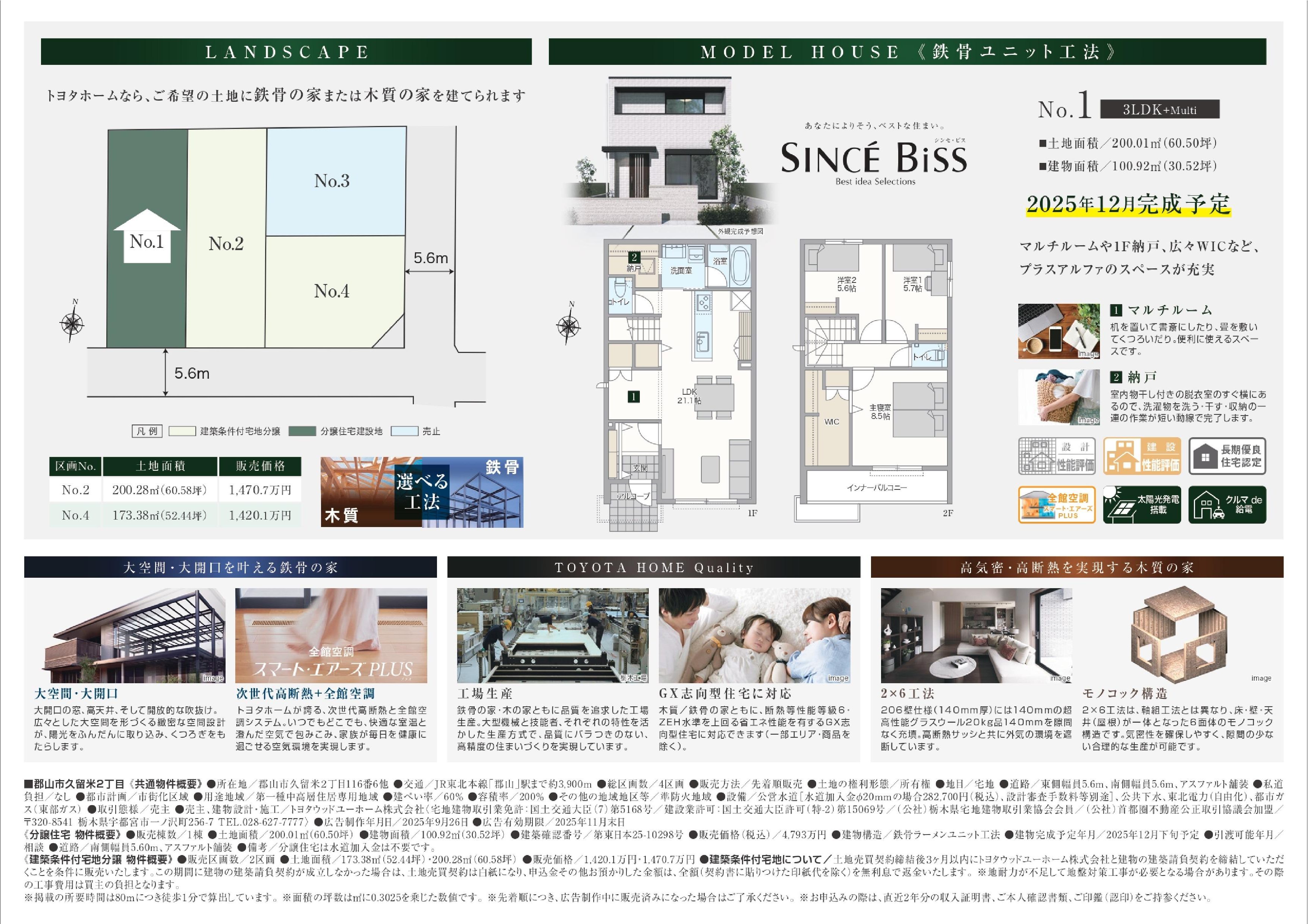Click the light blue 売止 legend swatch
Image resolution: width=1308 pixels, height=924 pixels.
[x=404, y=431]
